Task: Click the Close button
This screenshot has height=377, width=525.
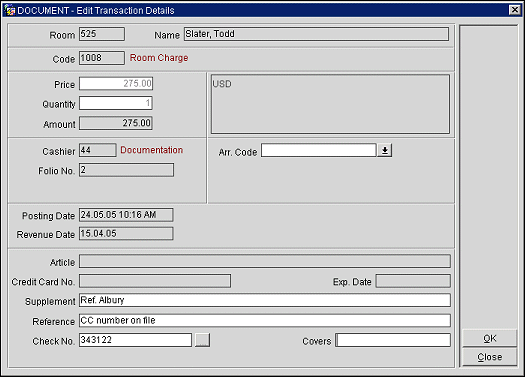Action: 490,357
